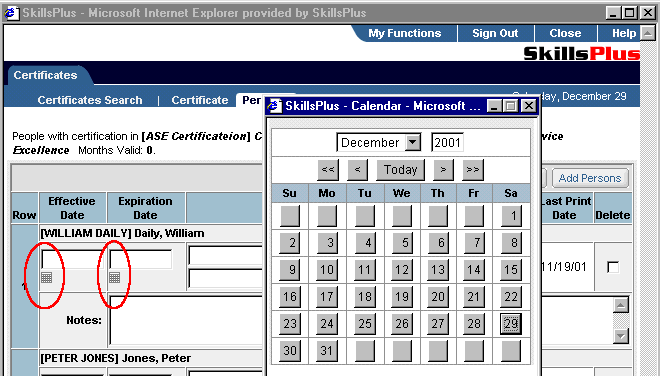Open the month dropdown showing December
Image resolution: width=660 pixels, height=376 pixels.
point(379,143)
